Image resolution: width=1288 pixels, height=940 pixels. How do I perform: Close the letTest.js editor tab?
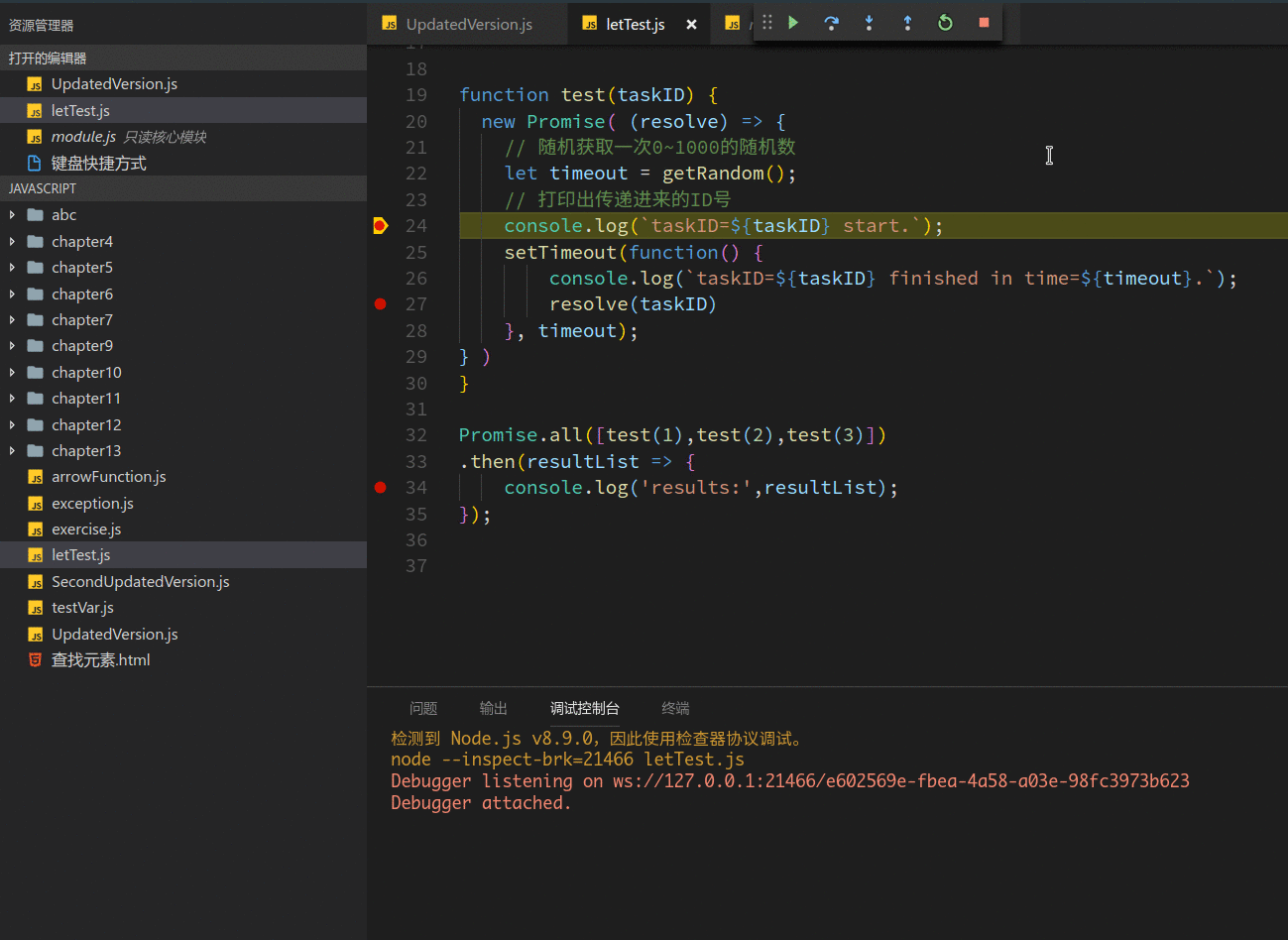691,25
